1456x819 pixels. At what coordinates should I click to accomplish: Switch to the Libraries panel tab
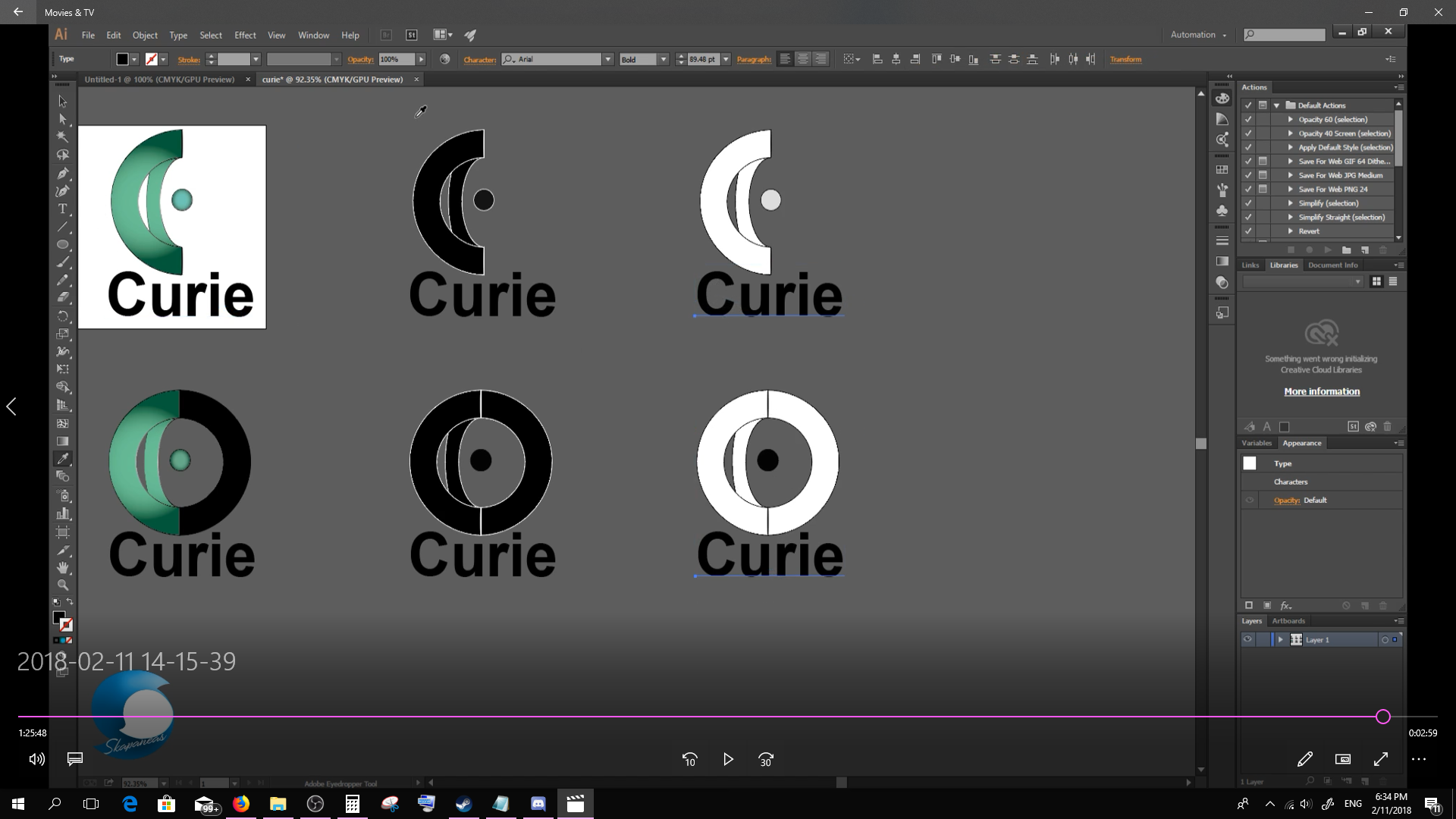1284,265
